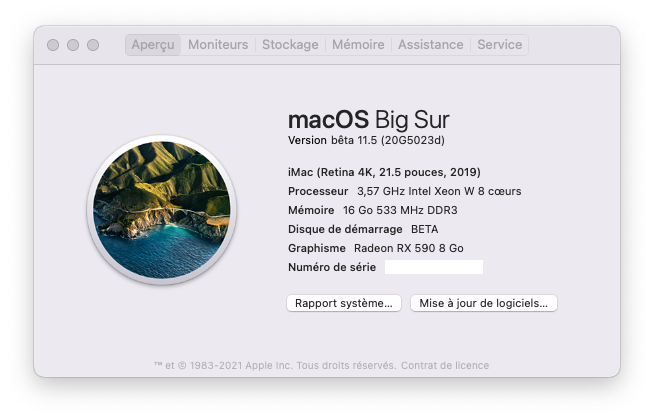Show the Service tab
The width and height of the screenshot is (654, 419).
(x=500, y=45)
